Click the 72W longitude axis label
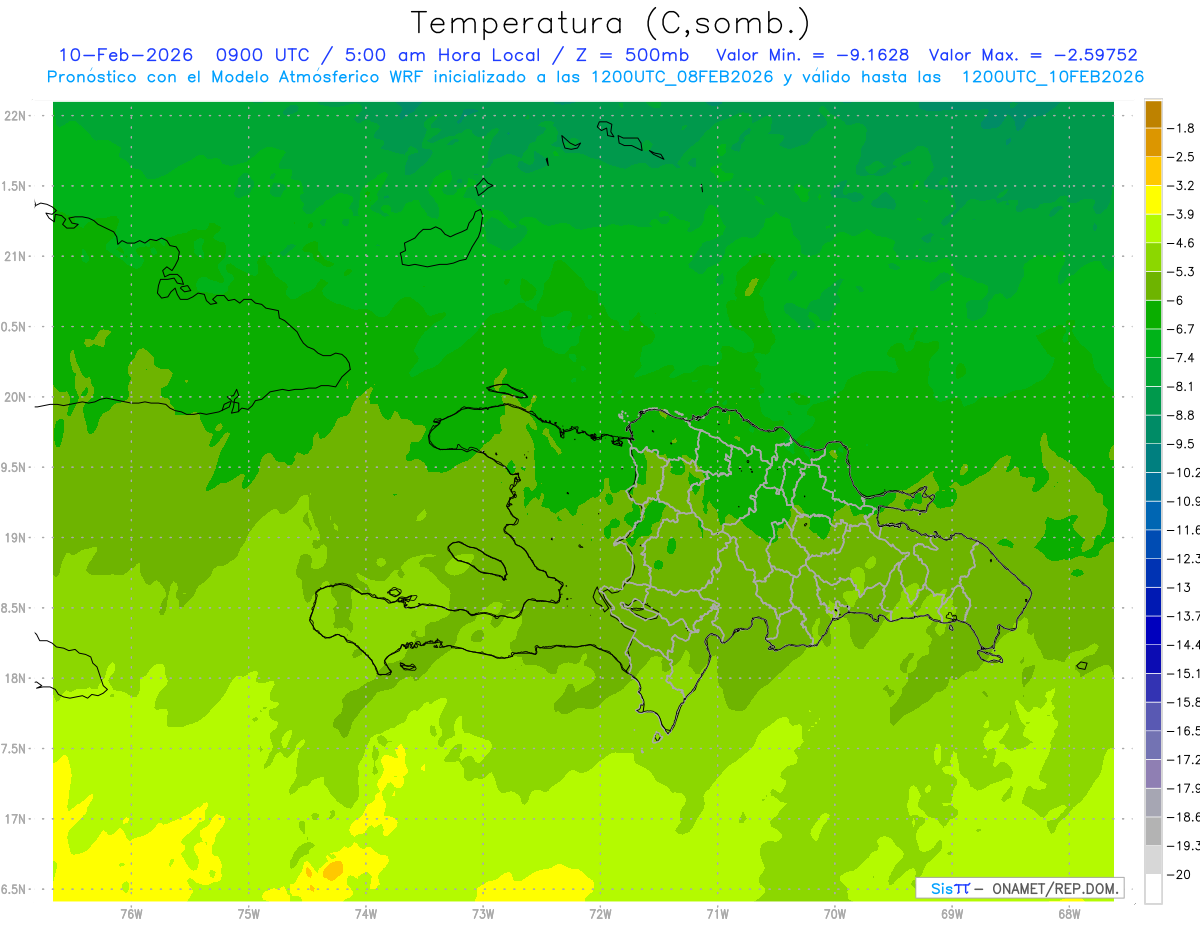 (600, 914)
